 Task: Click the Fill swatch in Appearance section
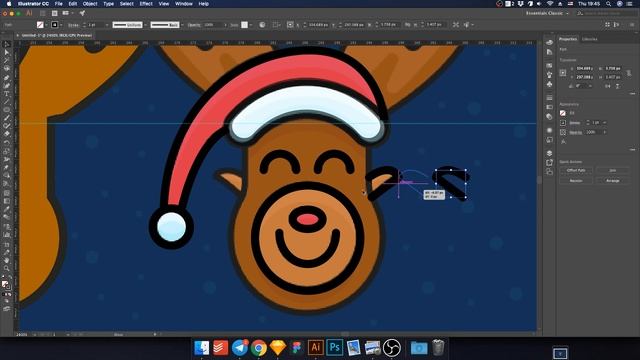pyautogui.click(x=563, y=113)
